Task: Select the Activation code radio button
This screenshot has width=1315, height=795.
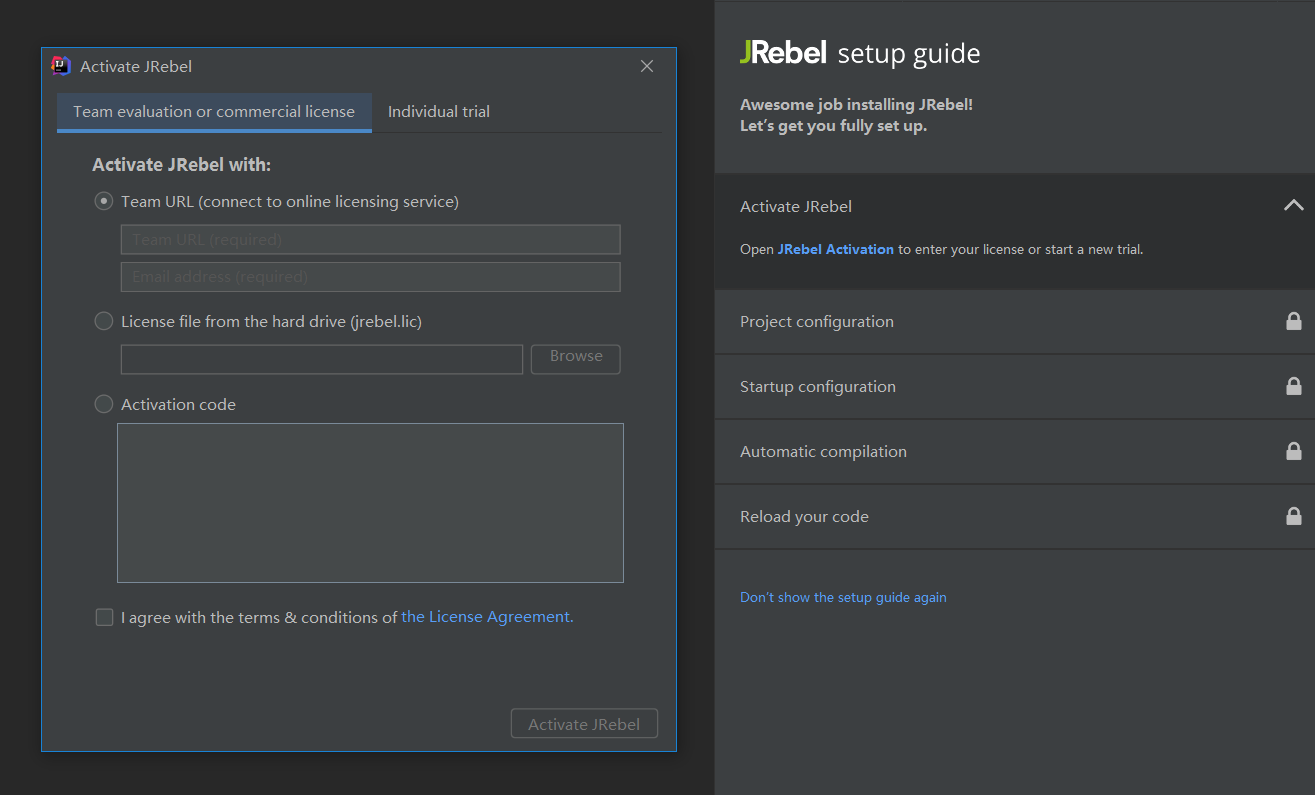Action: [x=104, y=404]
